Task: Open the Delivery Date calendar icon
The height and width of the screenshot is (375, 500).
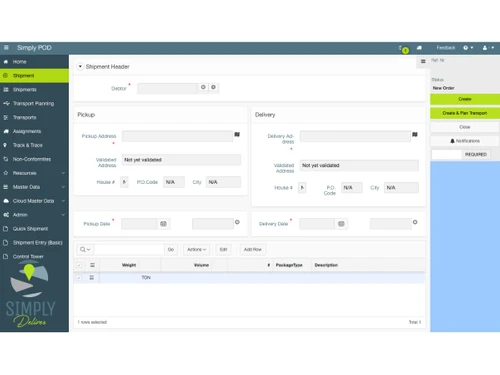Action: point(341,224)
